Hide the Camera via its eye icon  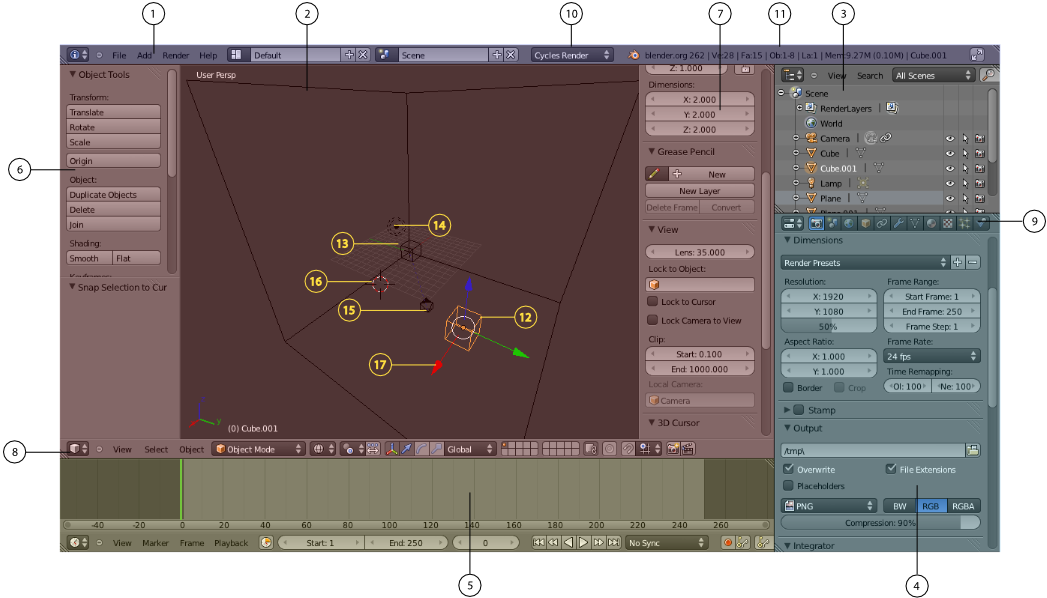point(950,139)
